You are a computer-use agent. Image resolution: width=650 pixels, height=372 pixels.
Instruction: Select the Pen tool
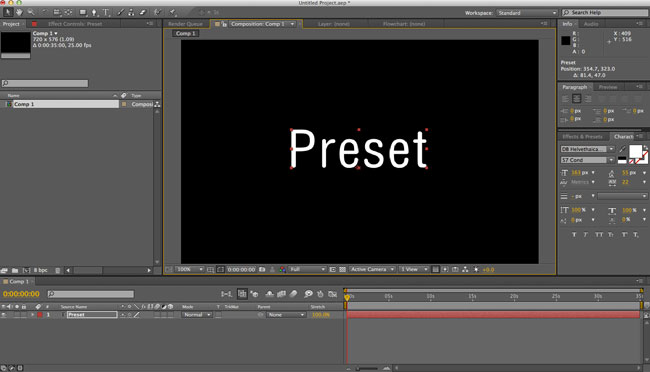click(94, 12)
